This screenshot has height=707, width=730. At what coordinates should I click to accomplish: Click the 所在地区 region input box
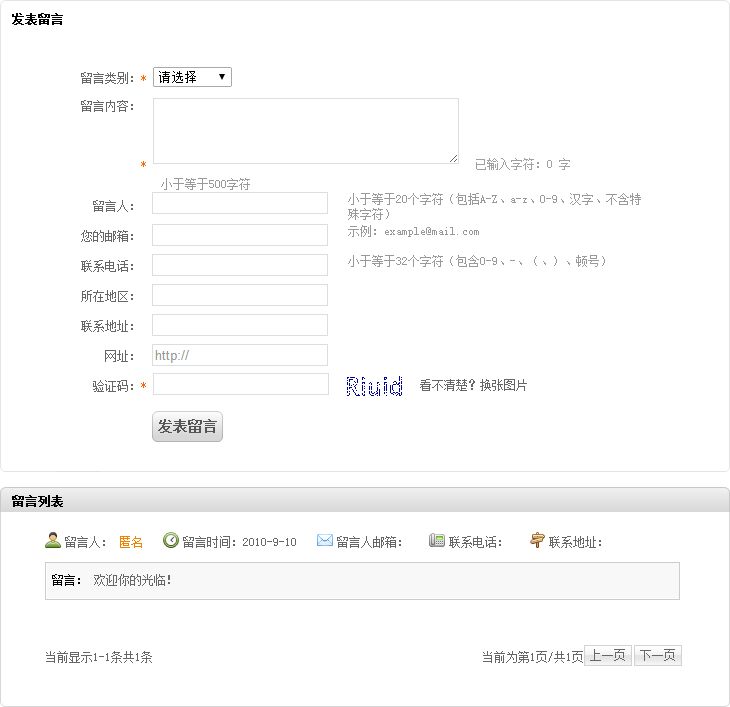coord(240,295)
